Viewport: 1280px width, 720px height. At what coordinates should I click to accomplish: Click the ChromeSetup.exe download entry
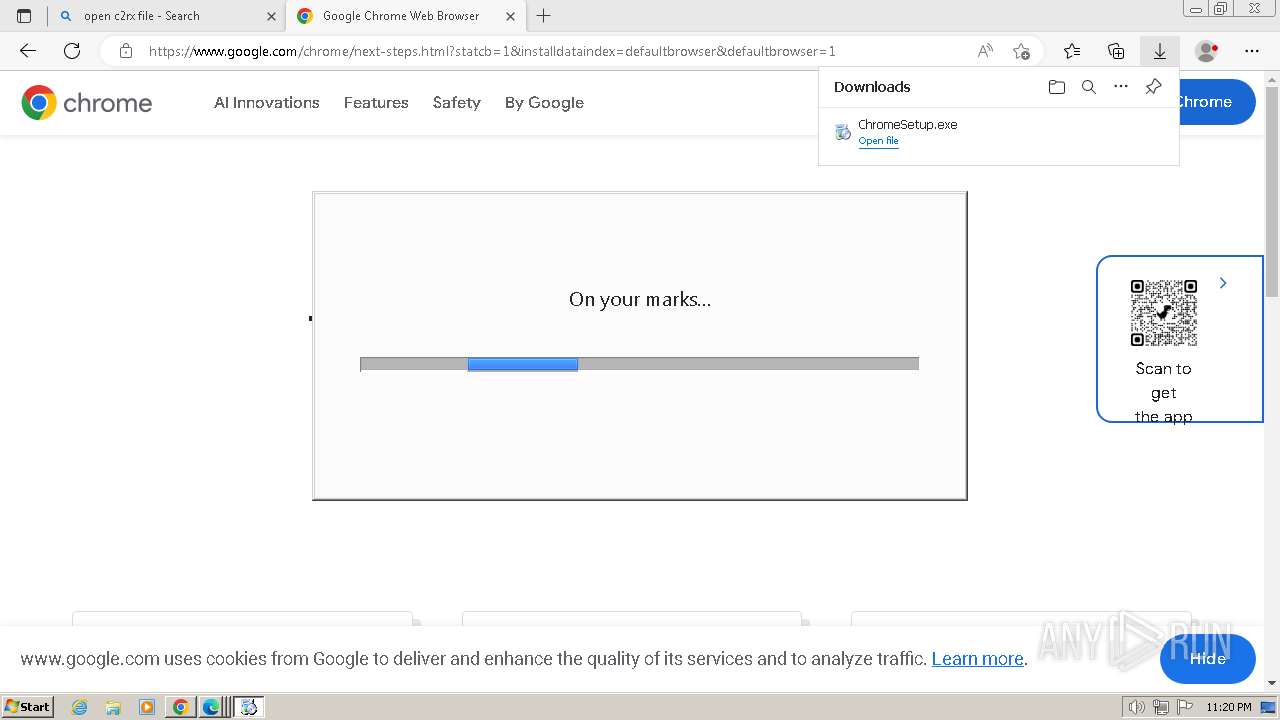click(998, 132)
